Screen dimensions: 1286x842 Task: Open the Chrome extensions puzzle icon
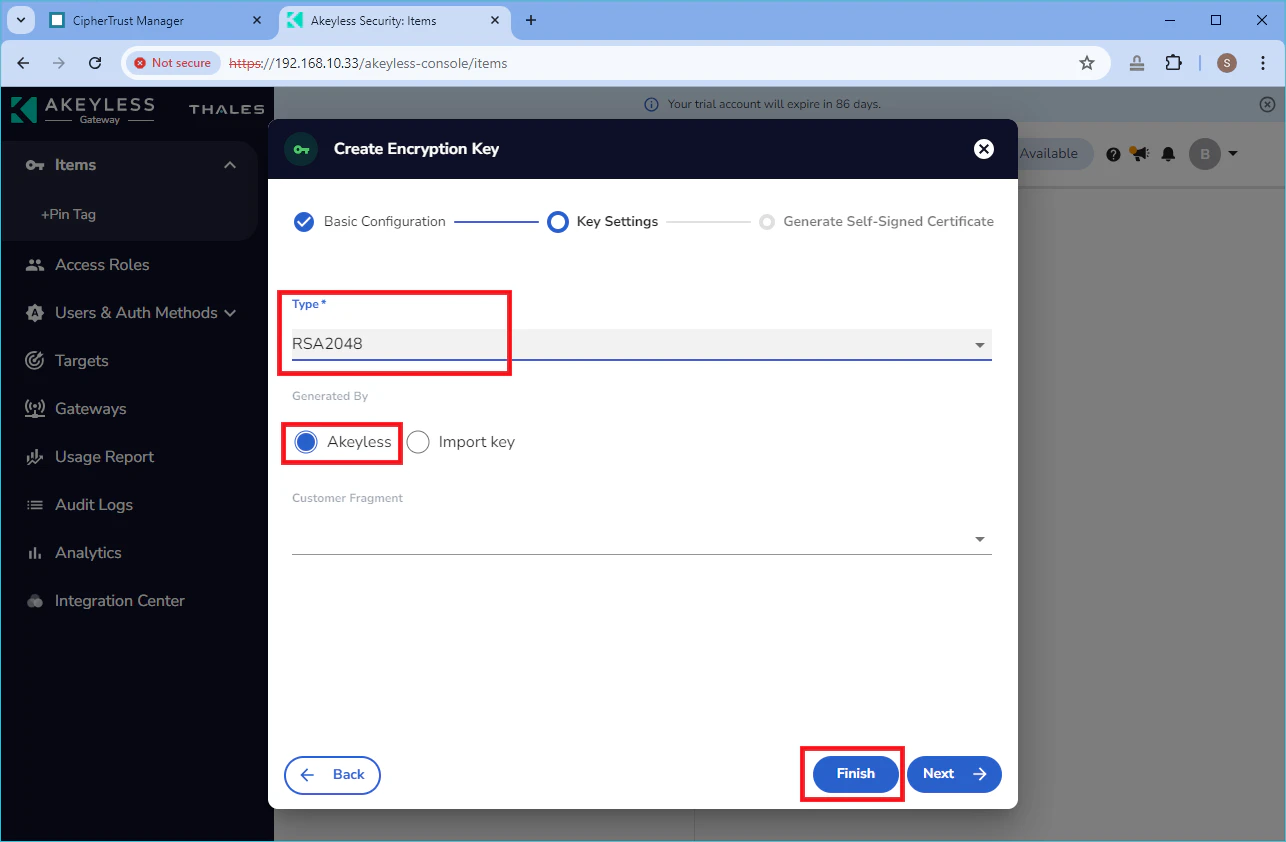point(1174,63)
